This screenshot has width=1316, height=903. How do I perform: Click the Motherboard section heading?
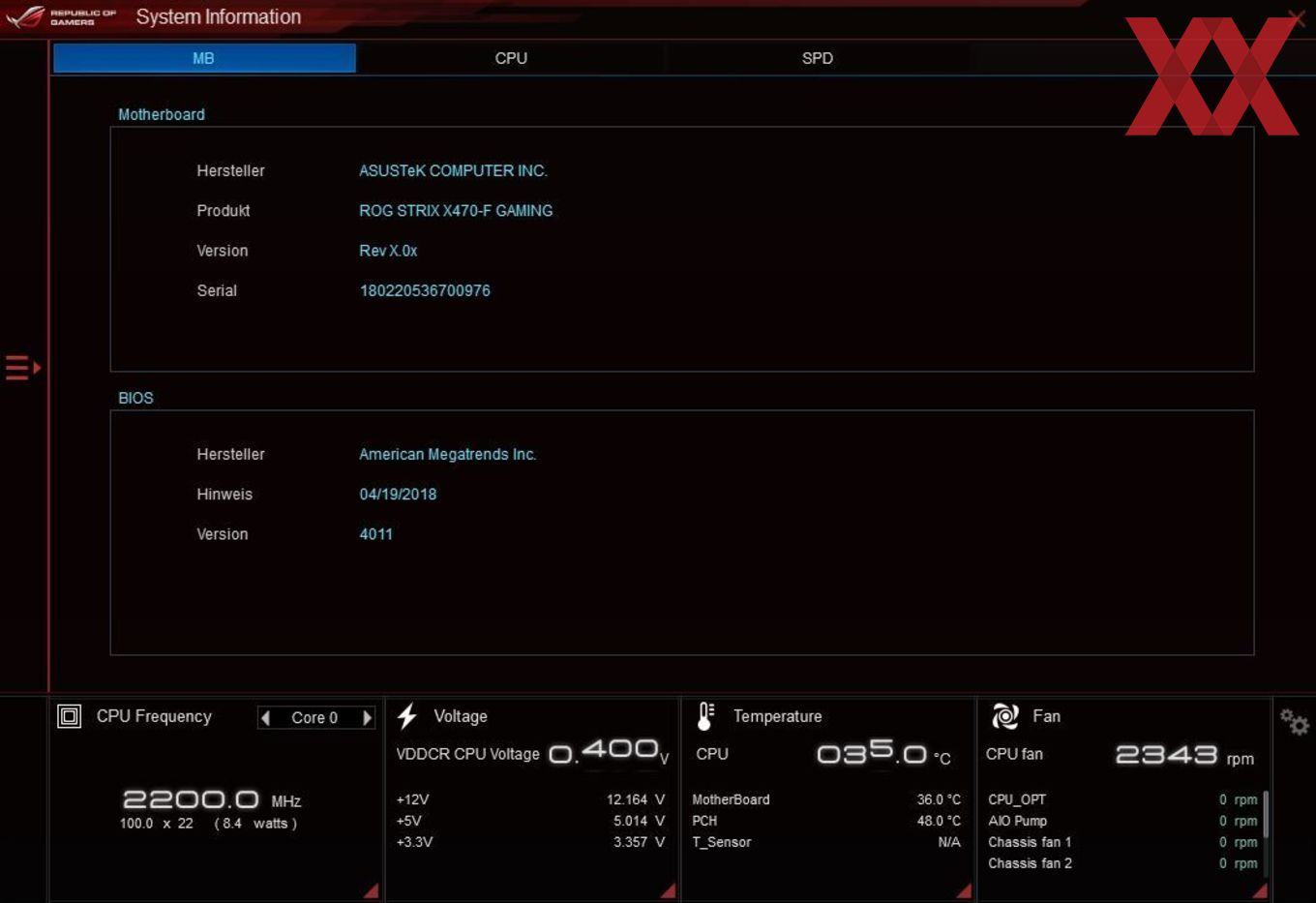(x=162, y=114)
